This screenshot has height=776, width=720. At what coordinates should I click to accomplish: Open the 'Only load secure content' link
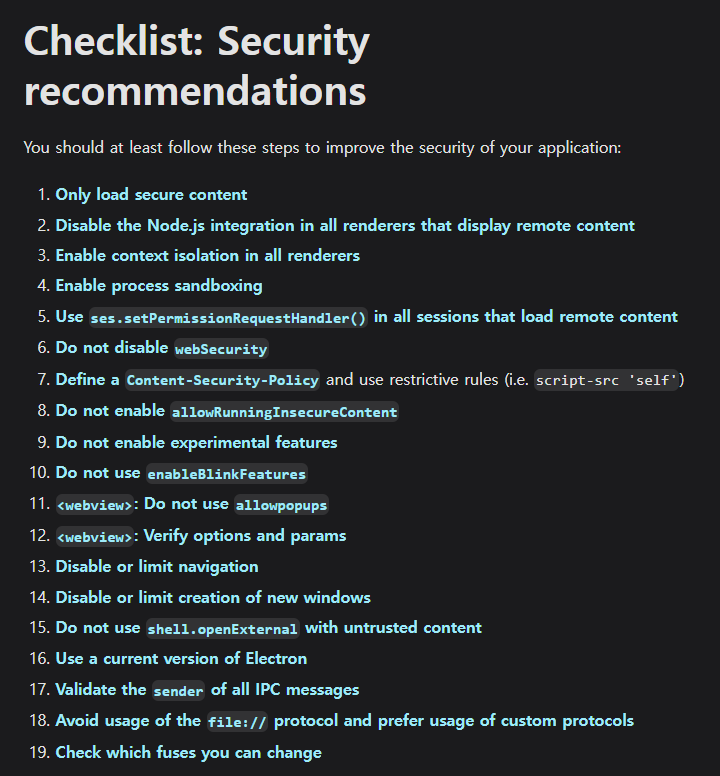pos(151,194)
